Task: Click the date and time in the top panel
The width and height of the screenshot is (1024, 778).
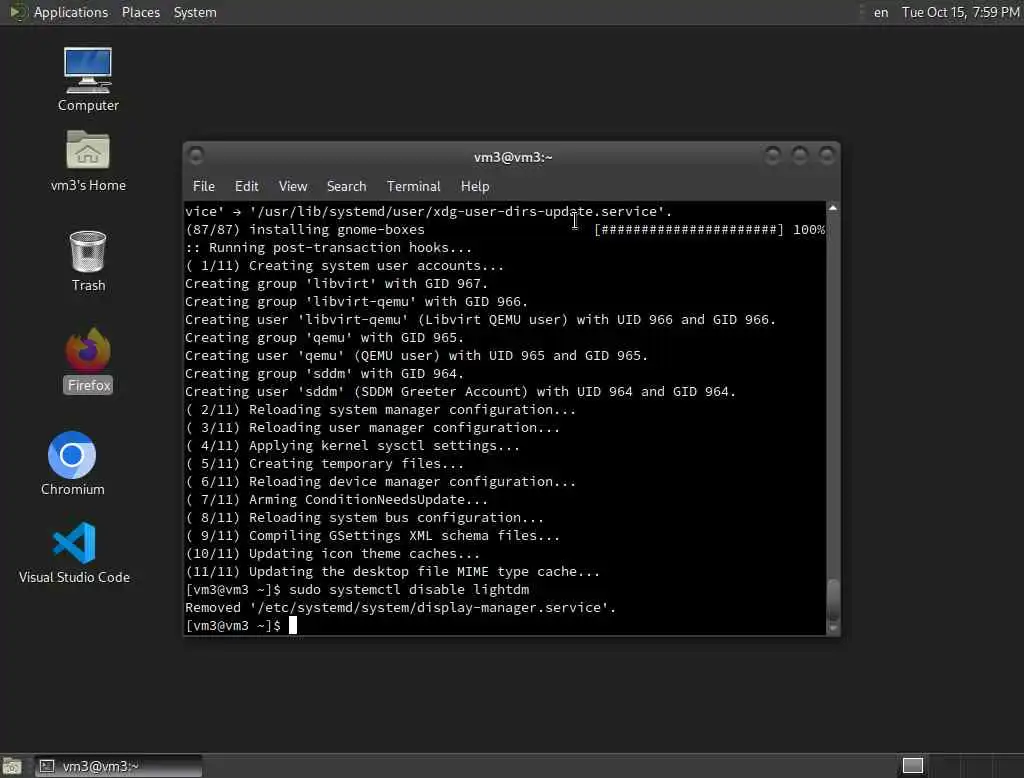Action: click(x=960, y=12)
